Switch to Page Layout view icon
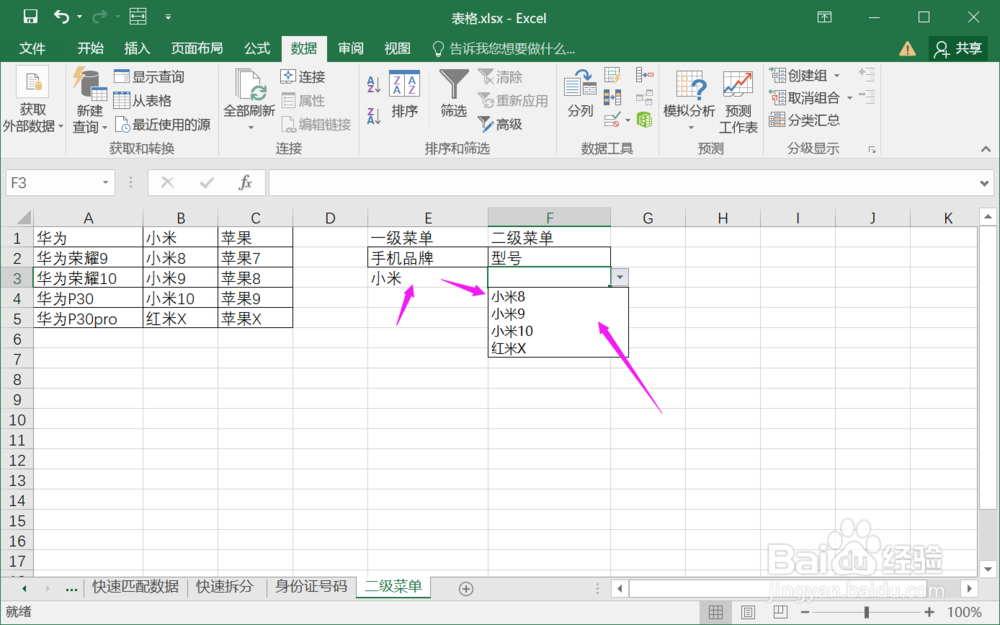The height and width of the screenshot is (625, 1000). click(x=747, y=613)
